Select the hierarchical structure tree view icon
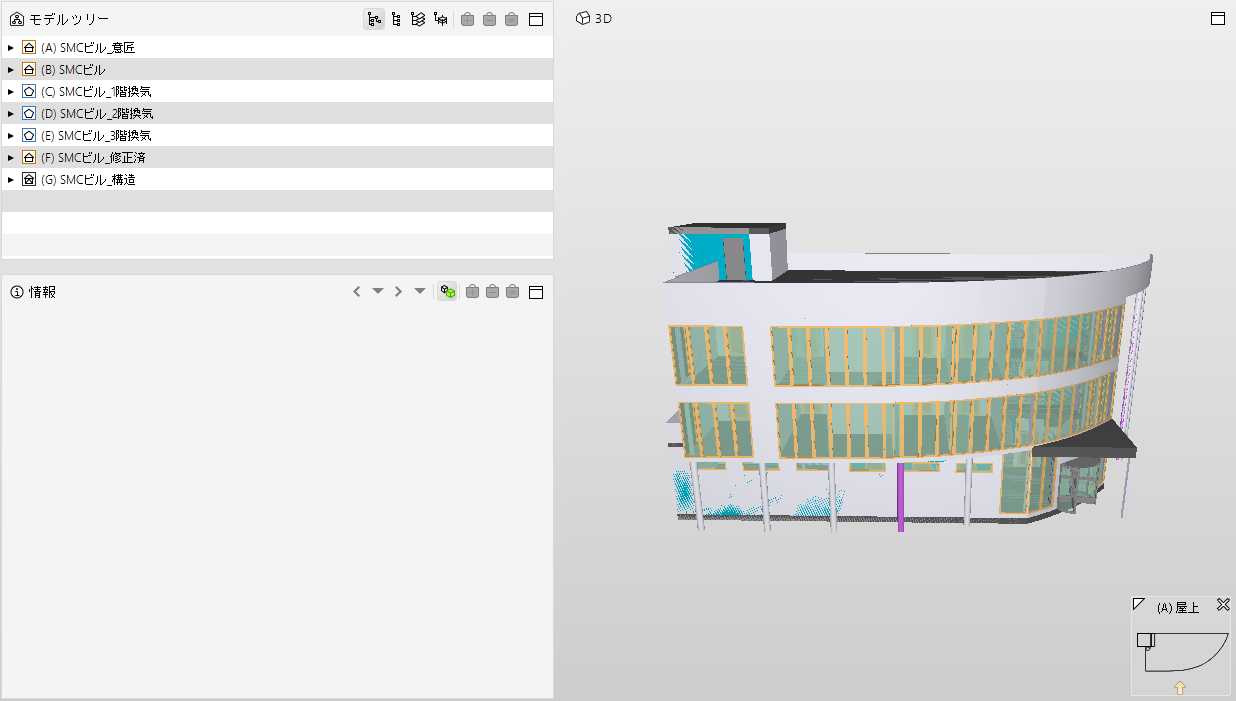Viewport: 1236px width, 701px height. click(x=374, y=19)
